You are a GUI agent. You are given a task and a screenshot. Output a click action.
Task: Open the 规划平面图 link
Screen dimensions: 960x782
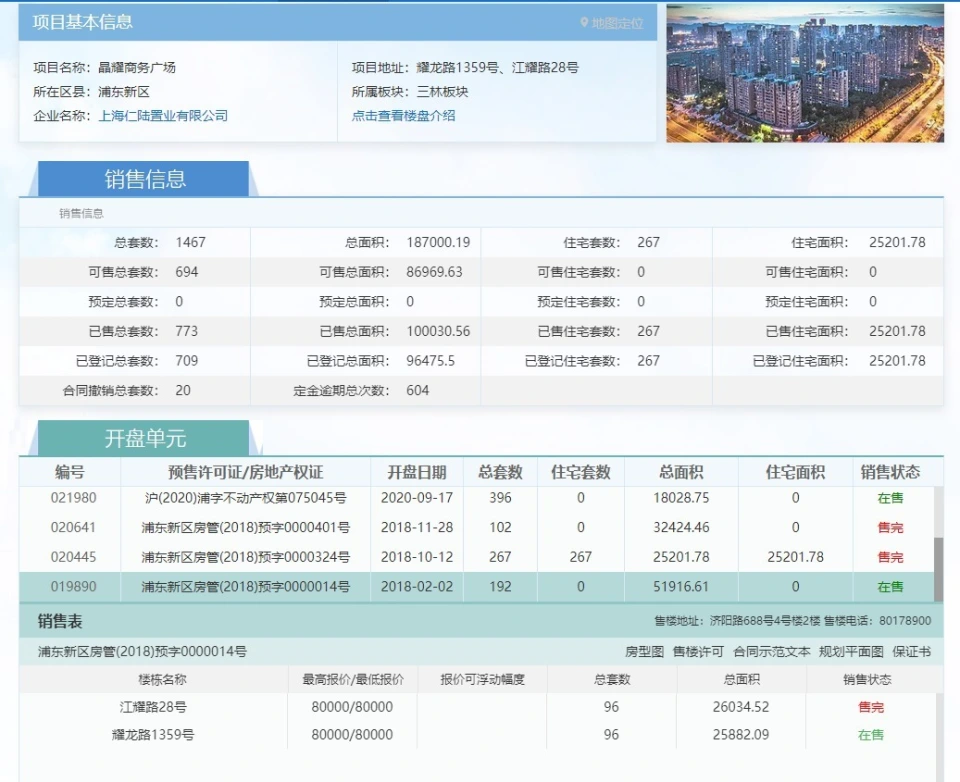point(850,652)
